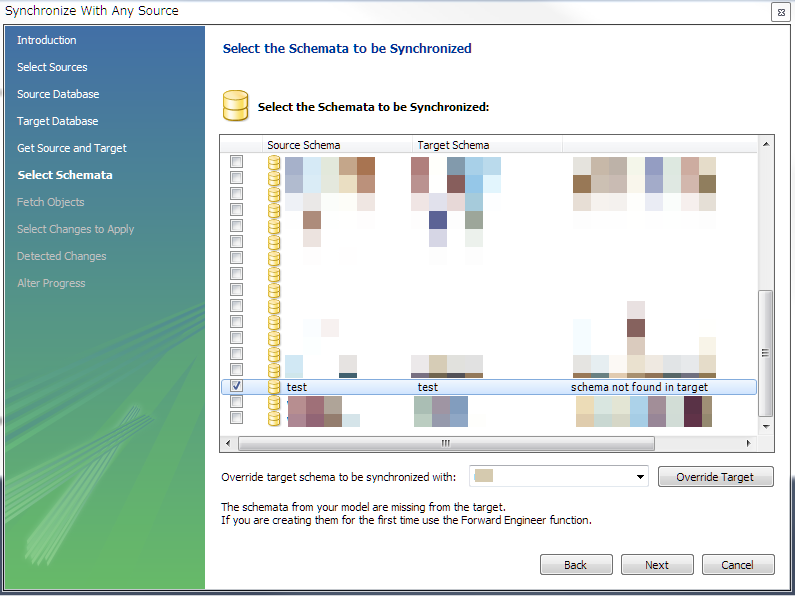Screen dimensions: 795x596
Task: Click the first row's database icon
Action: [x=274, y=162]
